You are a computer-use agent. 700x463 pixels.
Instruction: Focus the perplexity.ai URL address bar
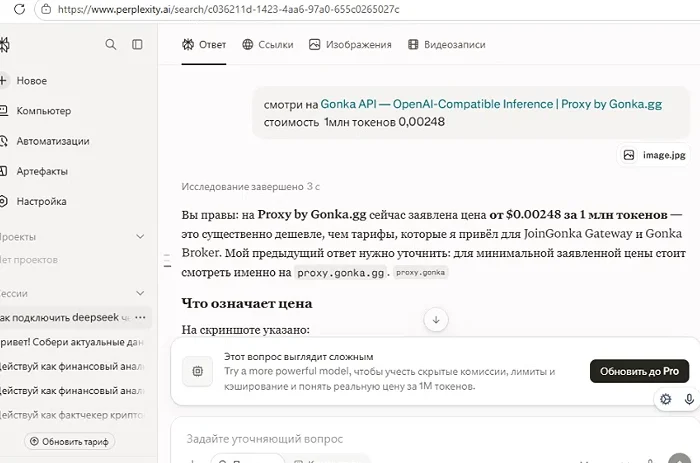[x=228, y=9]
